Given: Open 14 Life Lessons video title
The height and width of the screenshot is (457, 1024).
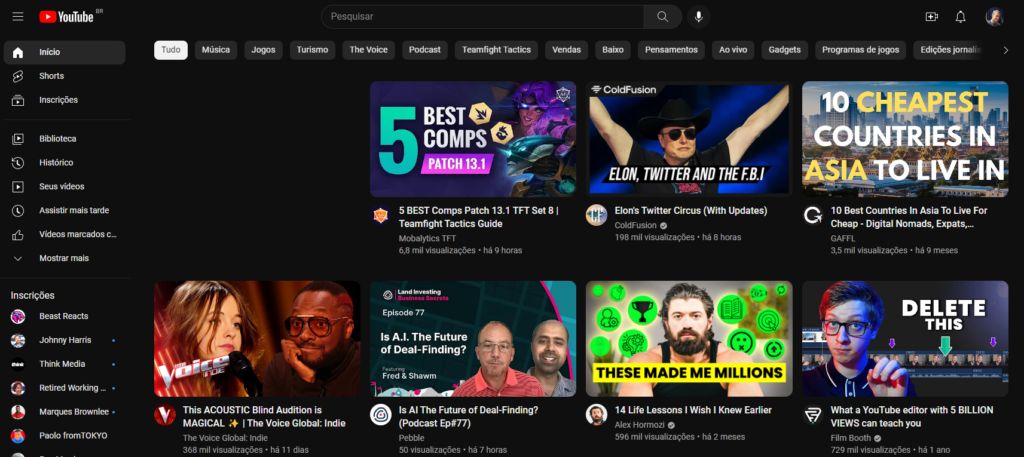Looking at the screenshot, I should click(693, 411).
